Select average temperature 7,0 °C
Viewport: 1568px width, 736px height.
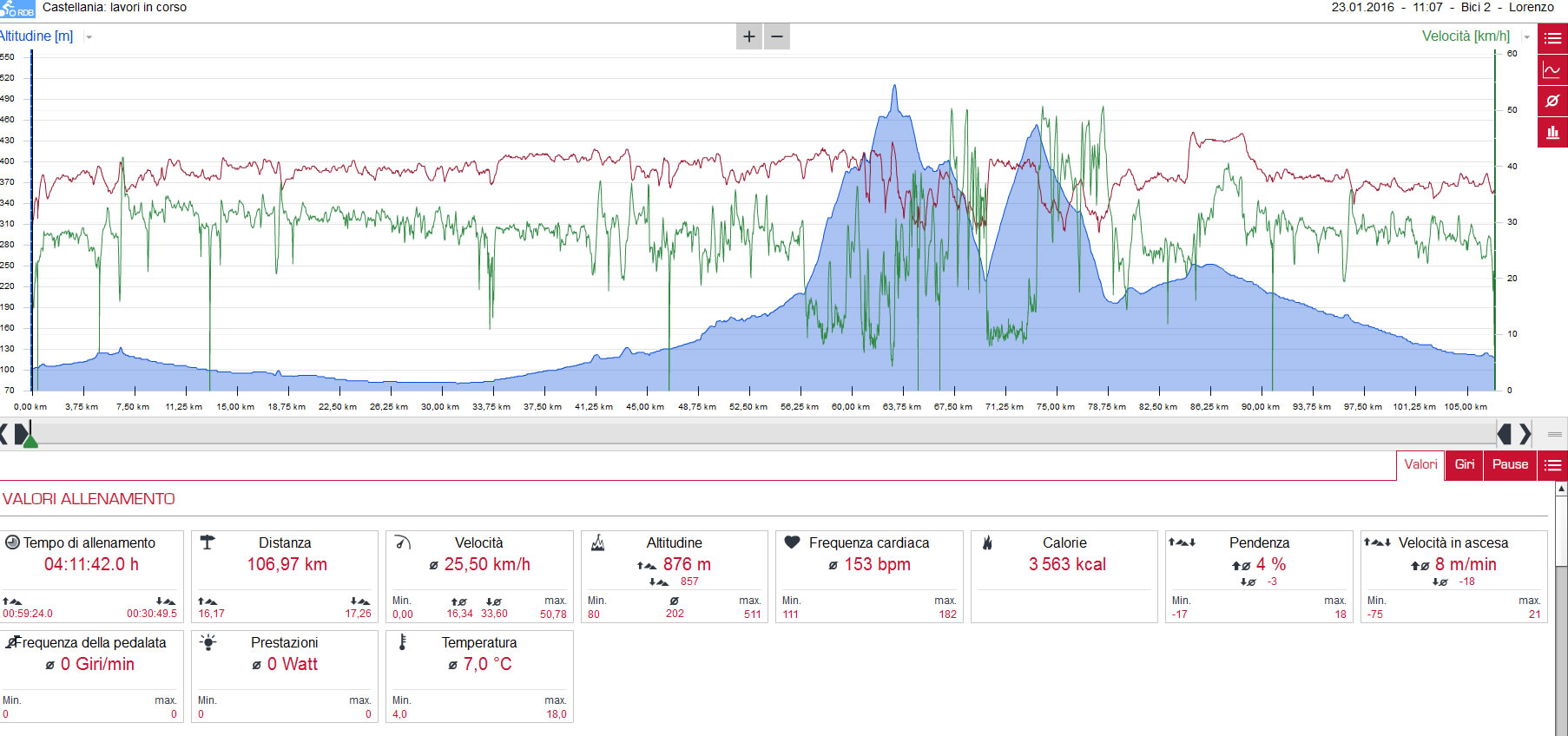487,664
